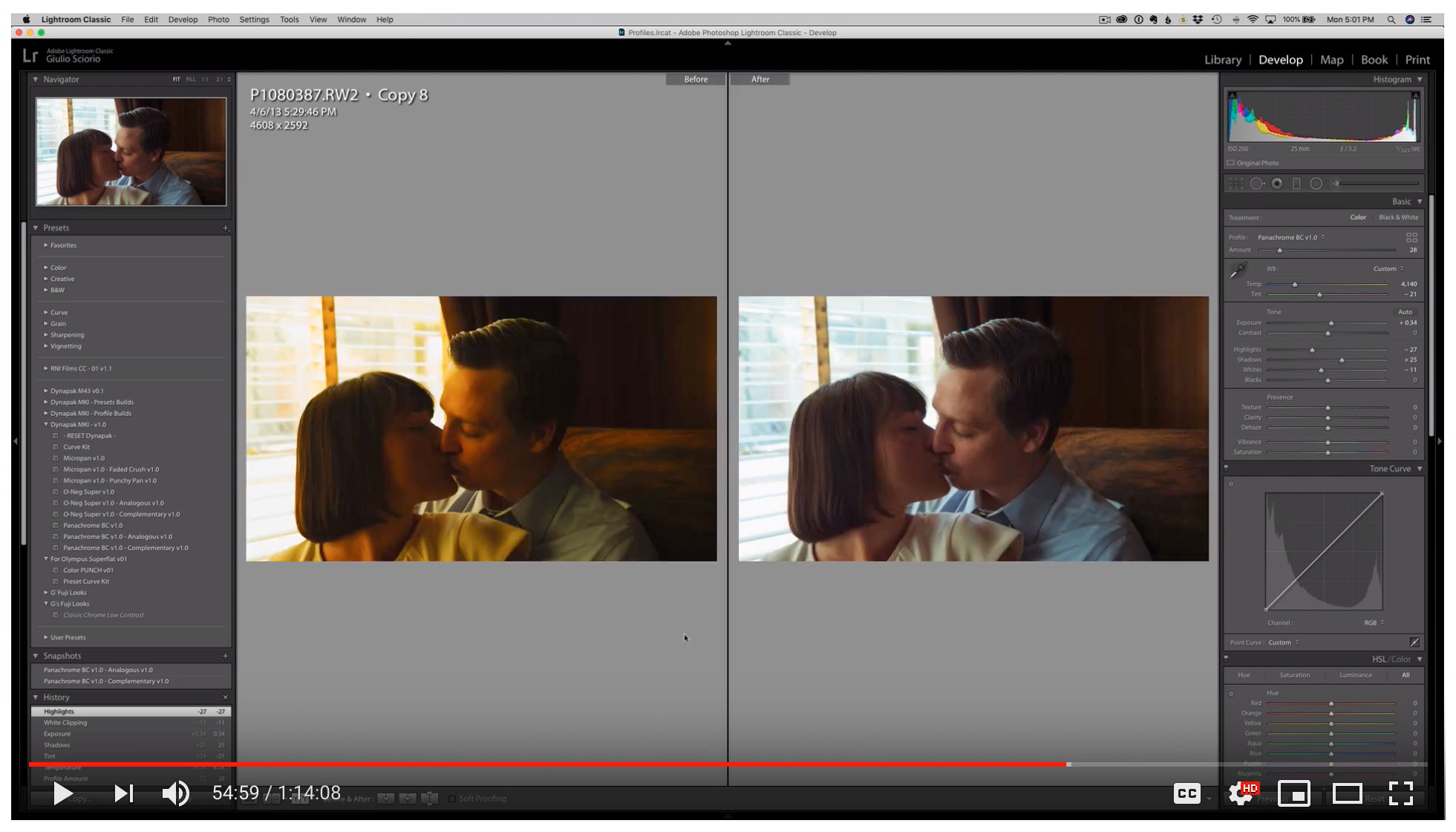Screen dimensions: 1456x832
Task: Click the Auto tone button
Action: pyautogui.click(x=1405, y=312)
